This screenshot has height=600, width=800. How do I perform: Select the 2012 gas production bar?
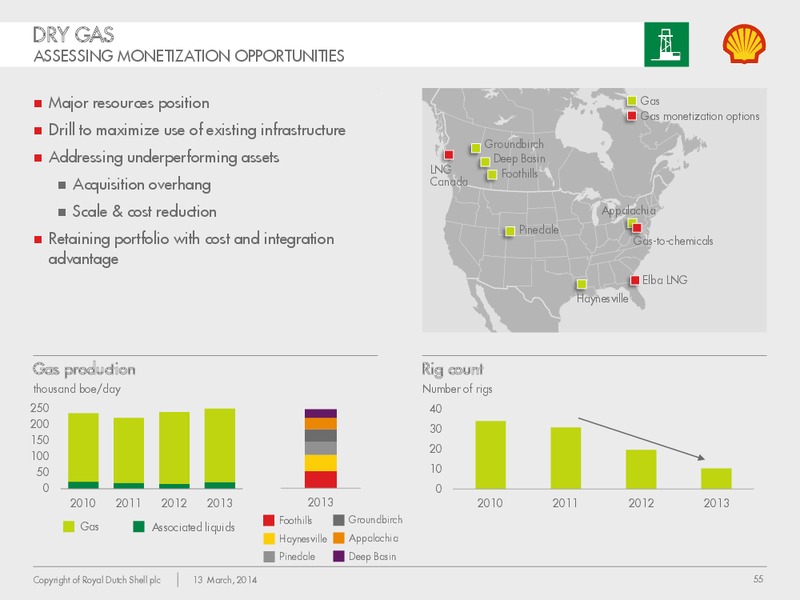pyautogui.click(x=174, y=450)
